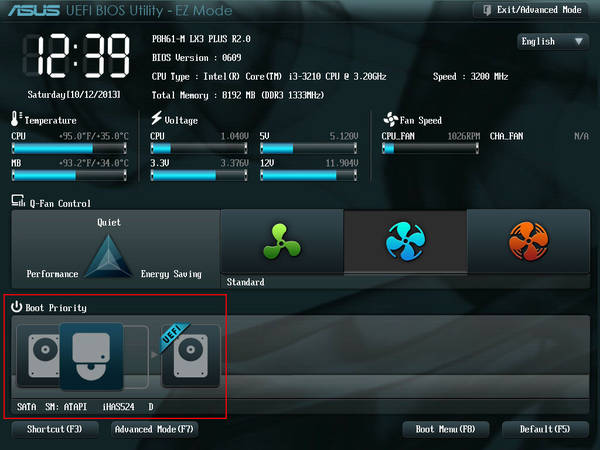Load Default (F5) settings

click(x=545, y=429)
